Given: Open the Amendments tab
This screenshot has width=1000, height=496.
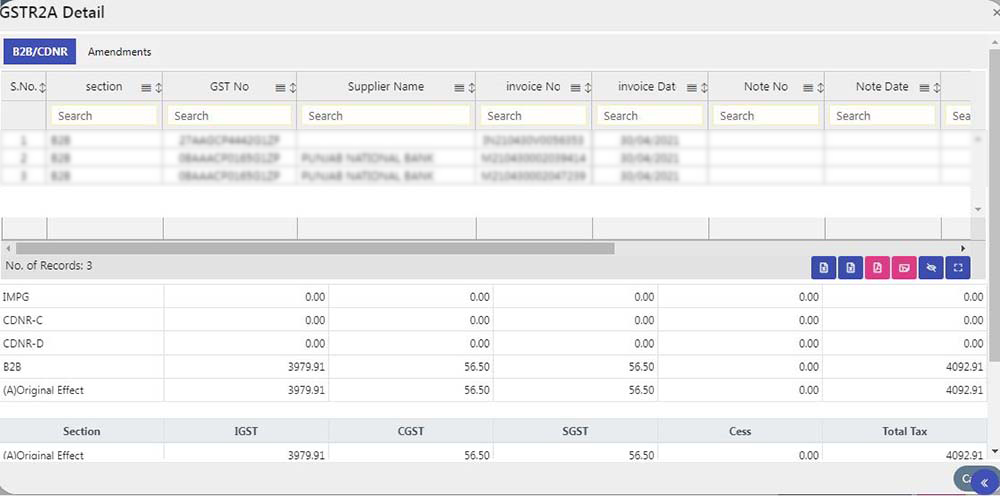Looking at the screenshot, I should point(119,51).
